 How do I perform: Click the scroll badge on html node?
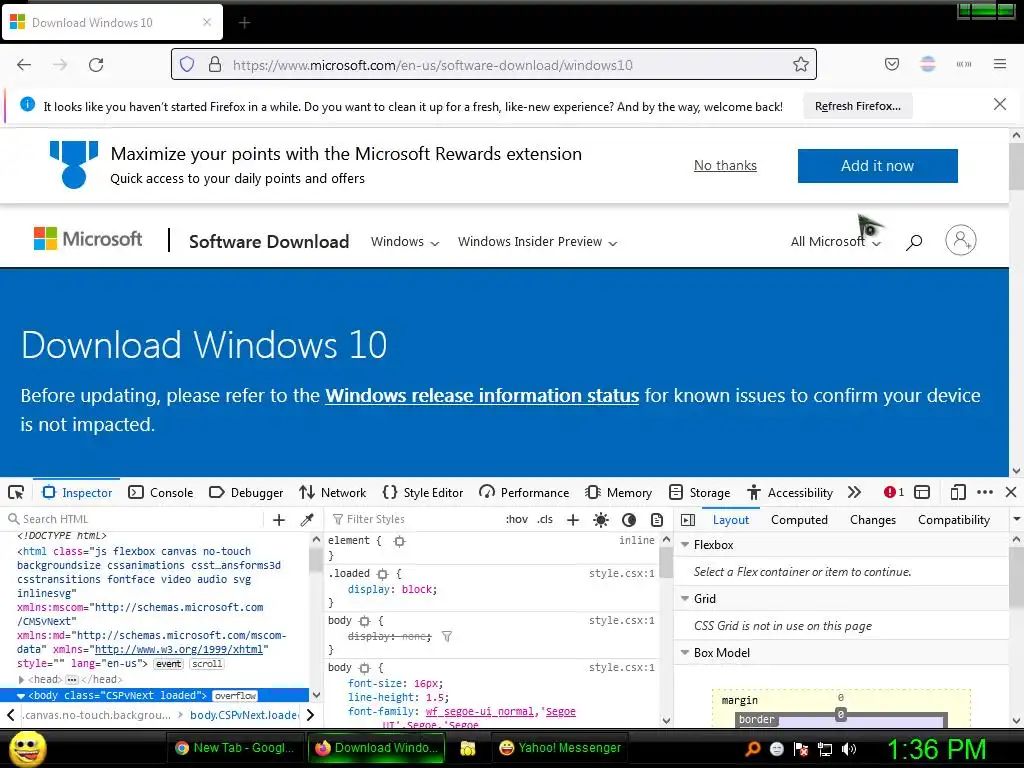(x=207, y=664)
